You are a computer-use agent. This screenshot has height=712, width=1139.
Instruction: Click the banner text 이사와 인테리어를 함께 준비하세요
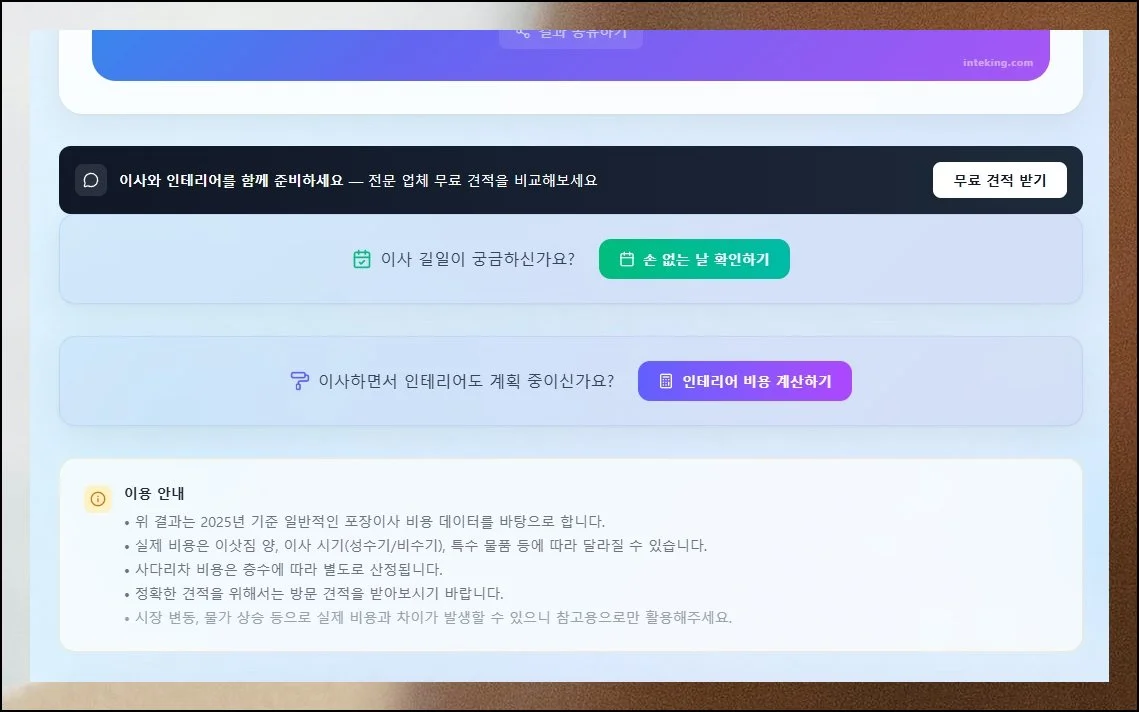[x=230, y=180]
